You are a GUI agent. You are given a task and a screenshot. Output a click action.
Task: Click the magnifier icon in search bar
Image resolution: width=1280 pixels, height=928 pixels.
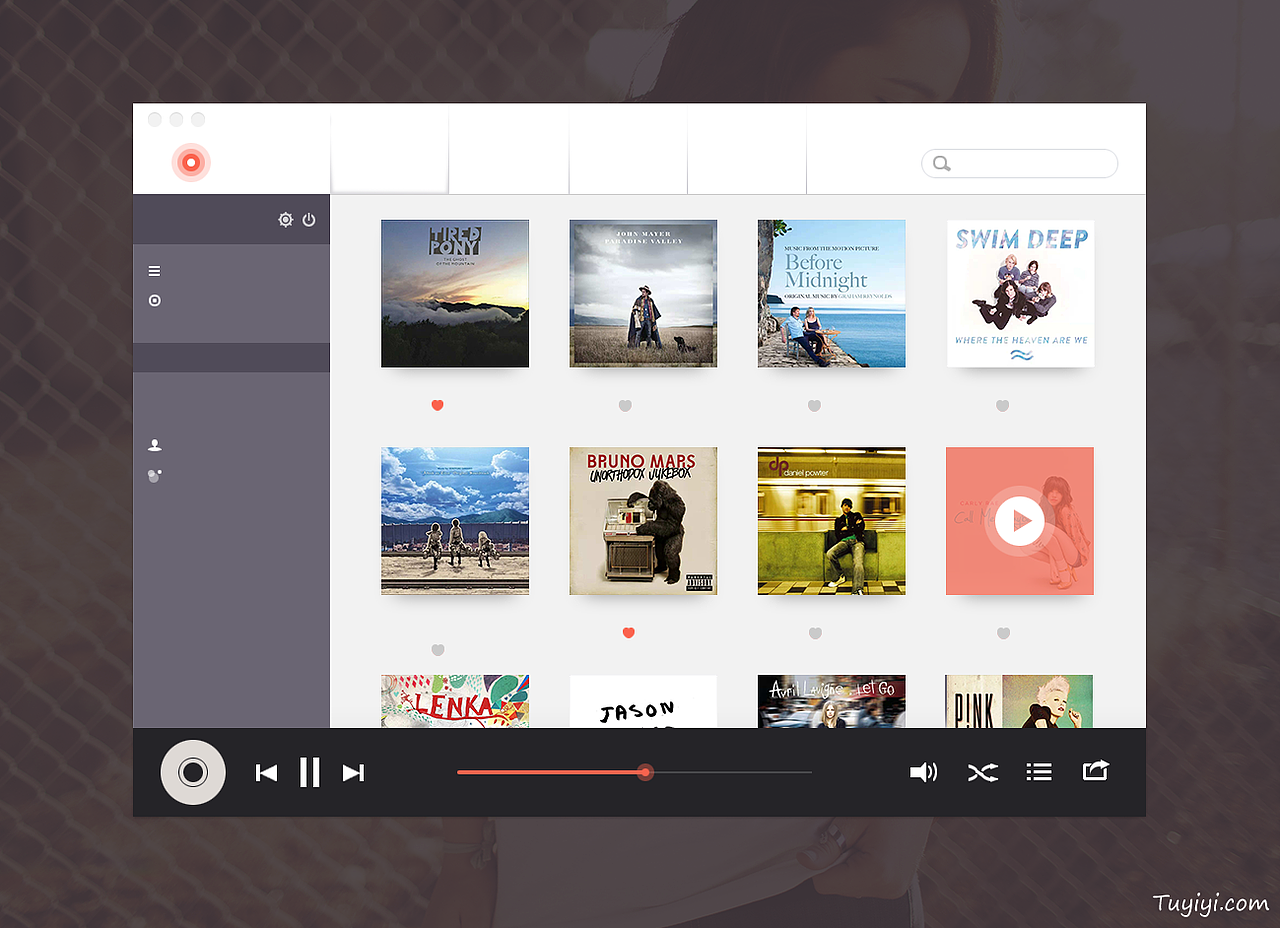941,164
